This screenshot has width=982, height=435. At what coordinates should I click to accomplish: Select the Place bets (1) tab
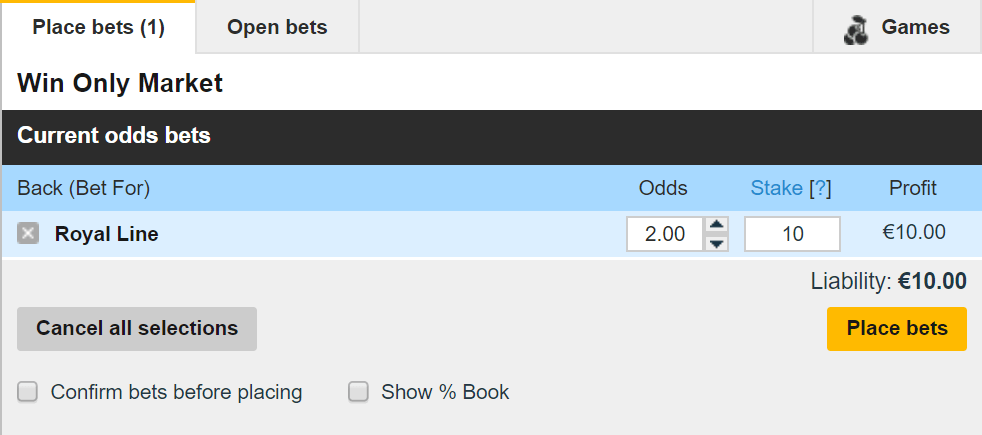pyautogui.click(x=98, y=27)
